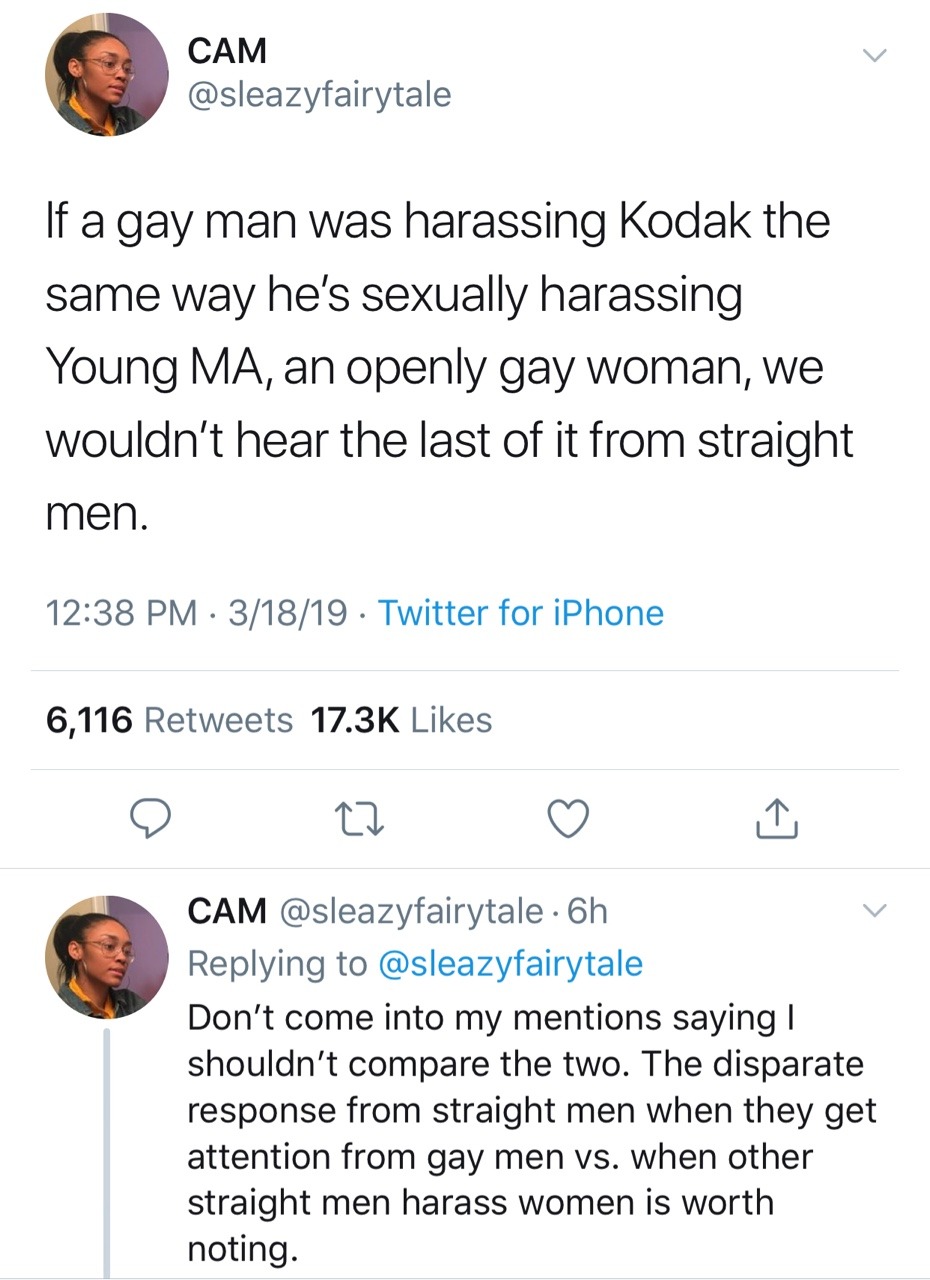Tap the CAM name on the reply tweet

coord(227,911)
